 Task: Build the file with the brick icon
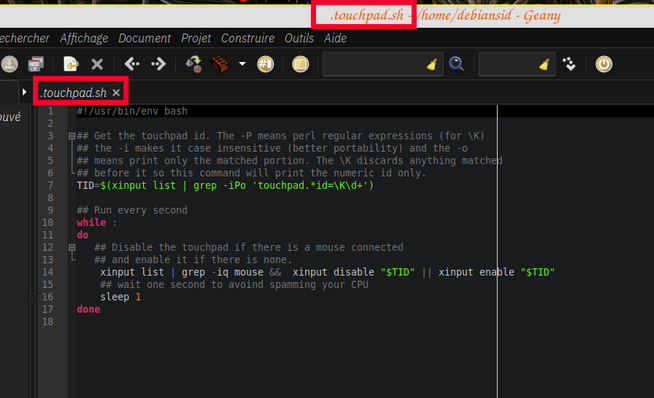(220, 64)
